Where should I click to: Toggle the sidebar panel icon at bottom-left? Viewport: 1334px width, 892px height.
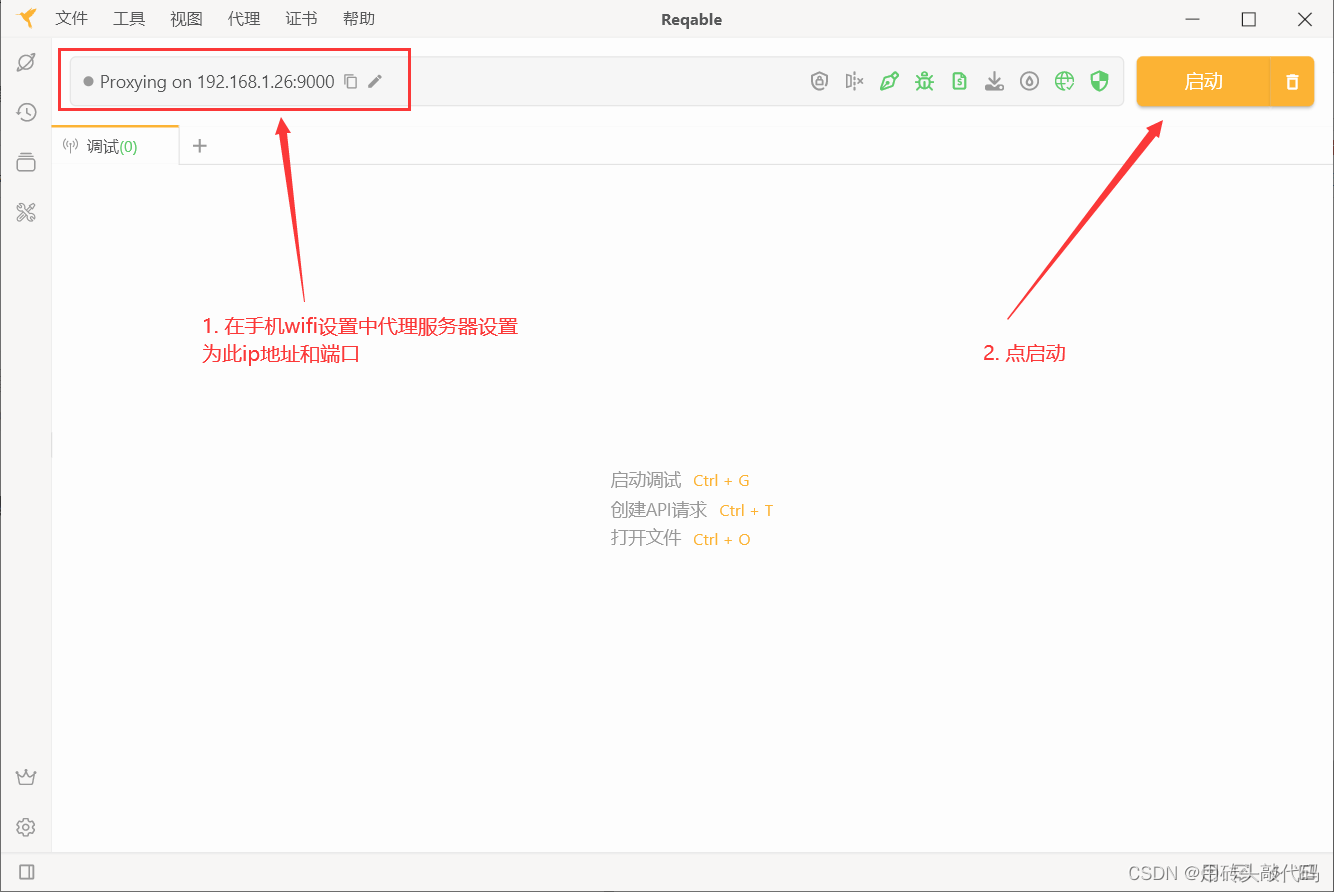(x=27, y=872)
